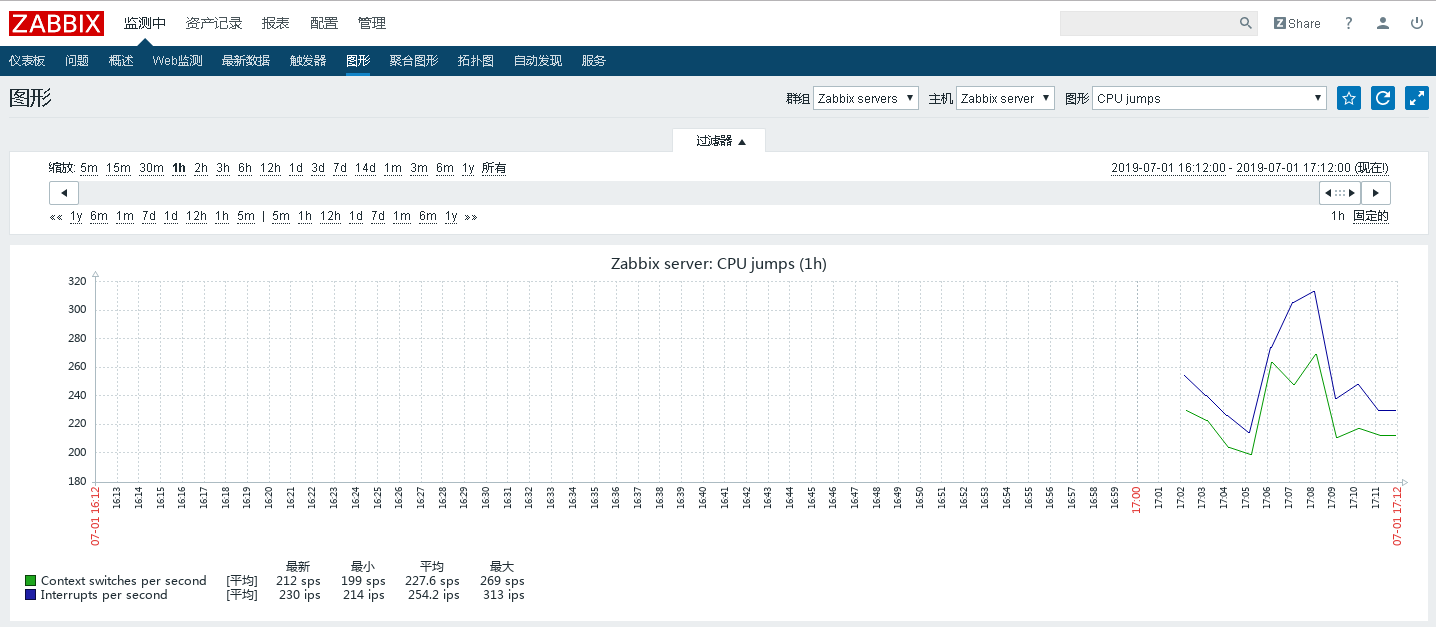
Task: Go to the 最新数据 submenu tab
Action: coord(246,61)
